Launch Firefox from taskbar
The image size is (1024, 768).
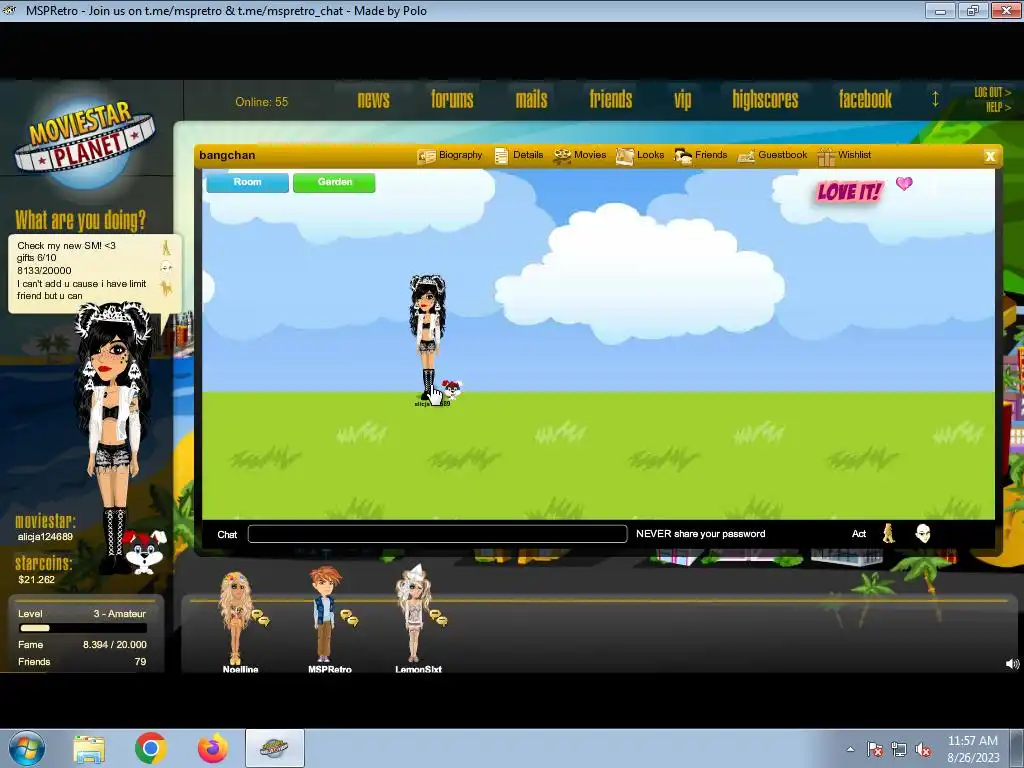click(213, 748)
